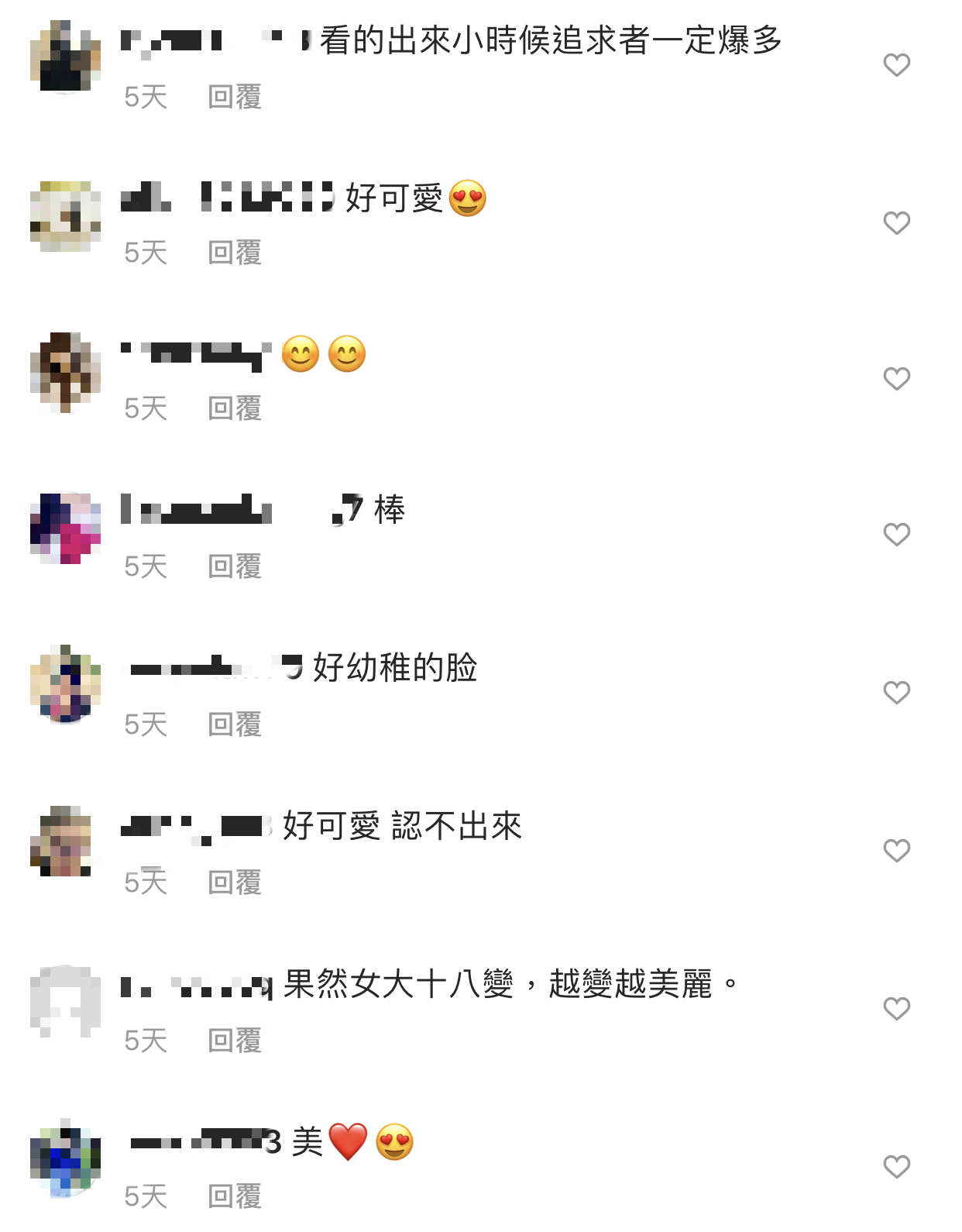Like the 美 red heart comment
Screen dimensions: 962x1232
click(896, 1167)
